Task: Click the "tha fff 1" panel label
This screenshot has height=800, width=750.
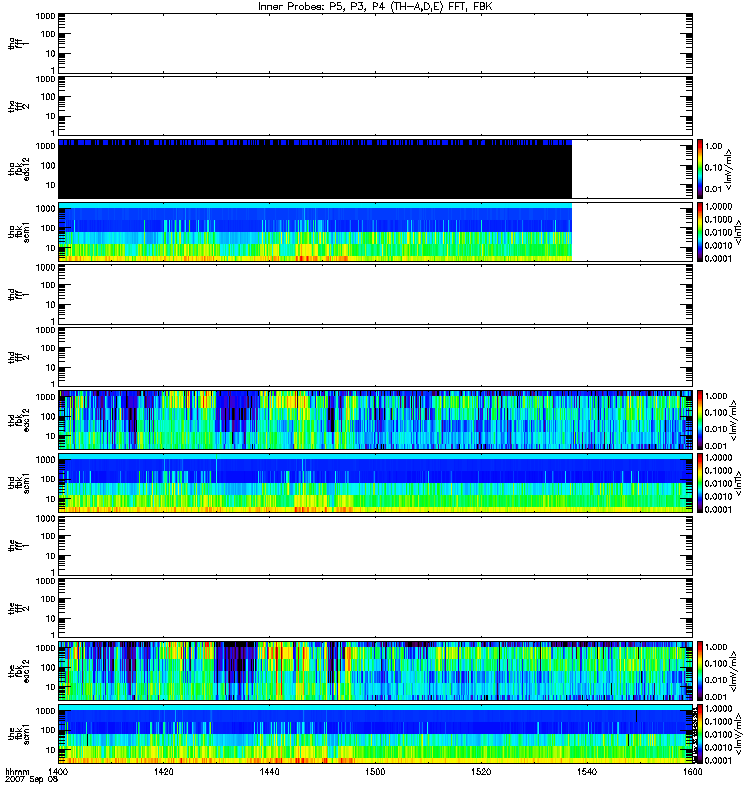Action: [19, 43]
